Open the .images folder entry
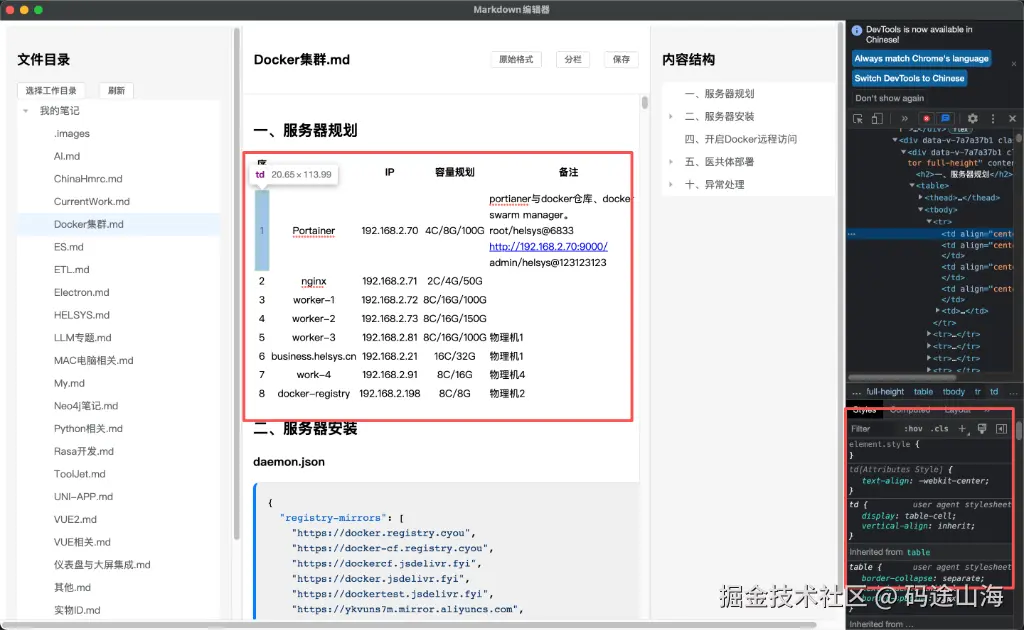Screen dimensions: 1024x630 pyautogui.click(x=72, y=133)
